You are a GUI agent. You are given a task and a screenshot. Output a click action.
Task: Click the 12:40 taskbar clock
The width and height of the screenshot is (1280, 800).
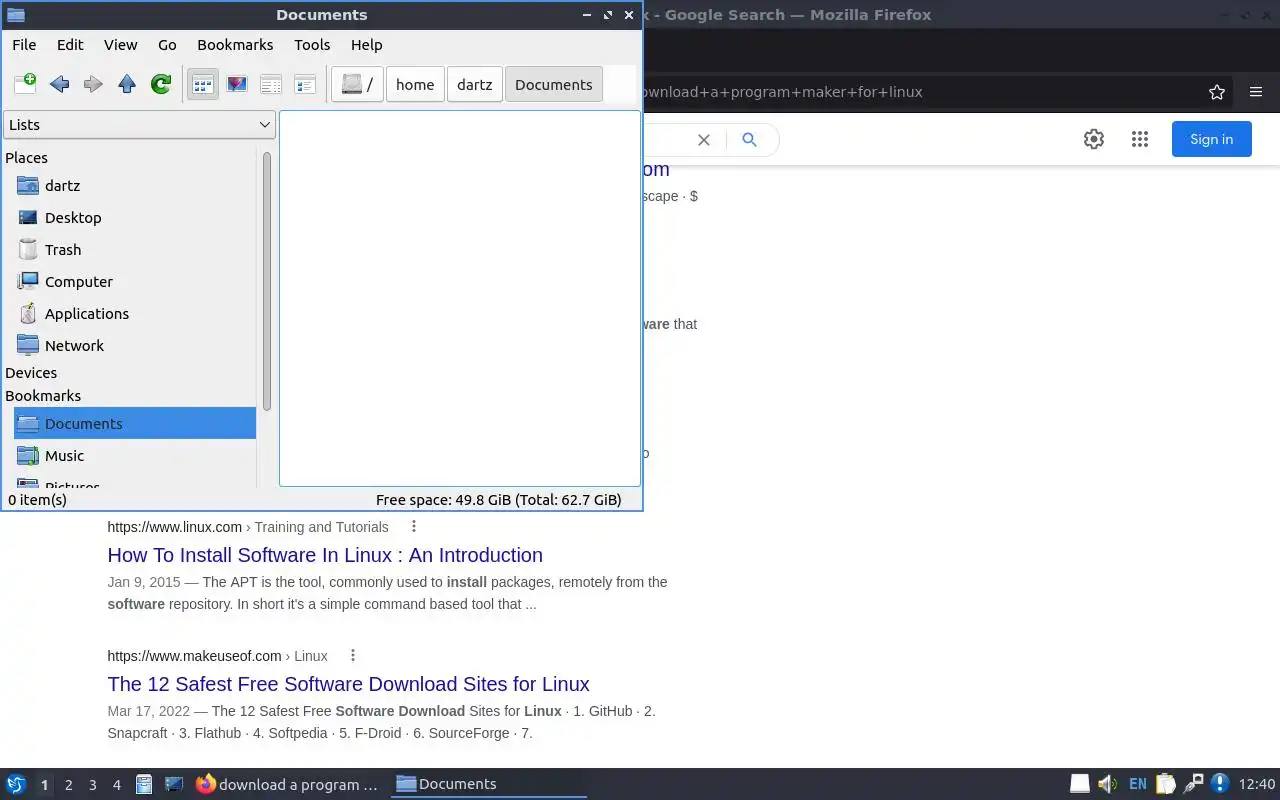pos(1257,784)
